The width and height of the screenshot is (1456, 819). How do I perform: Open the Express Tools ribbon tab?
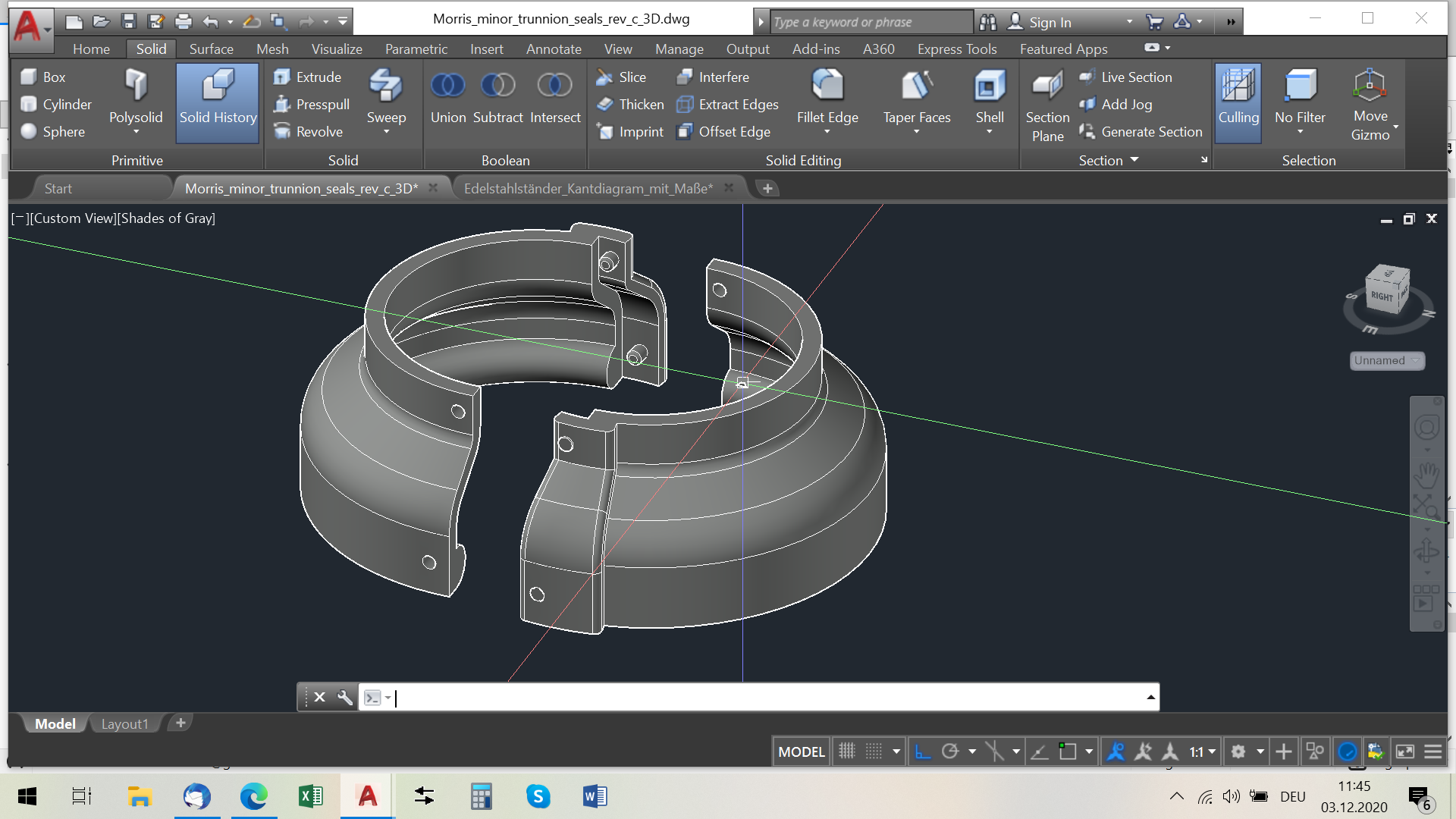pos(957,49)
